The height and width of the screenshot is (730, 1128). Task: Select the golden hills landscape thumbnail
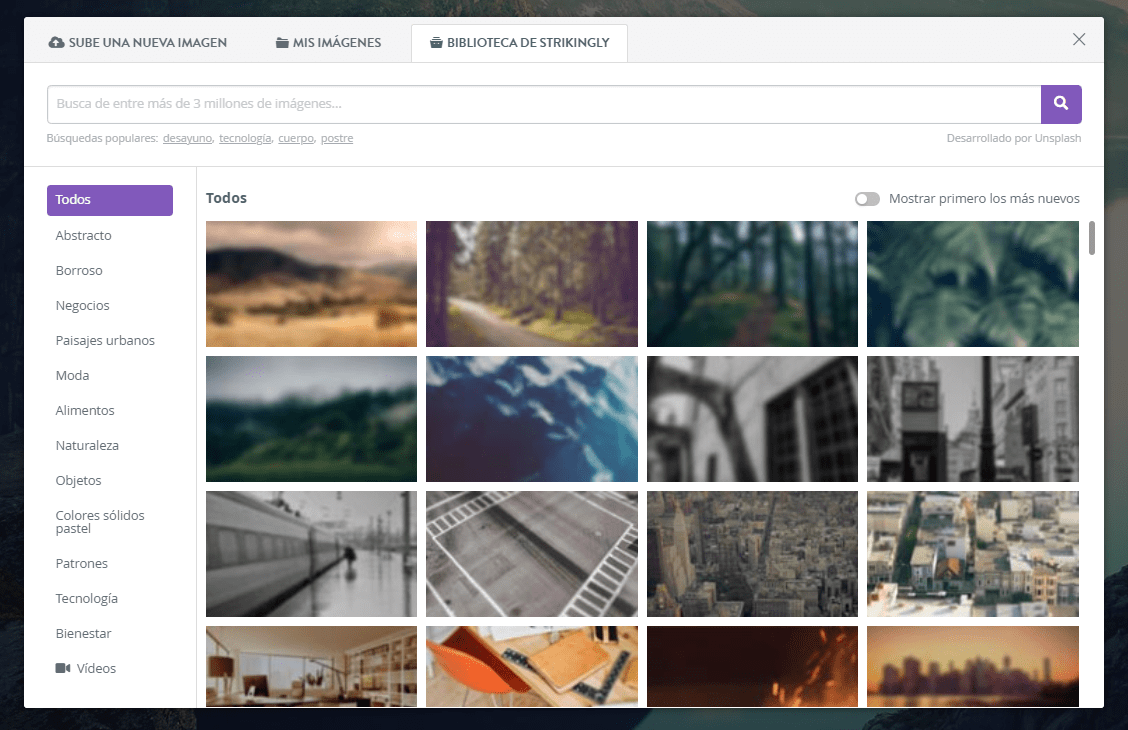click(x=311, y=284)
